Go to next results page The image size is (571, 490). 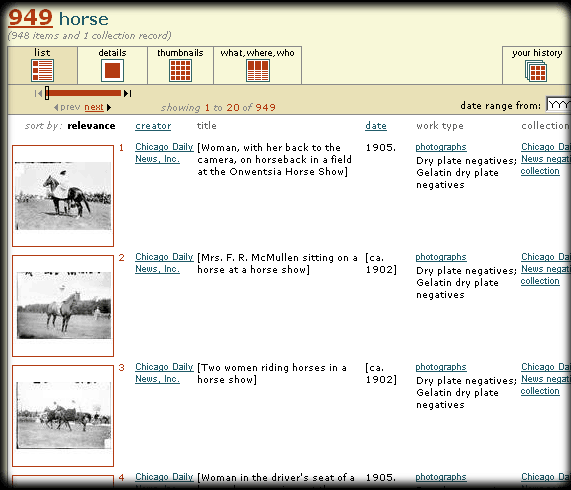(94, 107)
